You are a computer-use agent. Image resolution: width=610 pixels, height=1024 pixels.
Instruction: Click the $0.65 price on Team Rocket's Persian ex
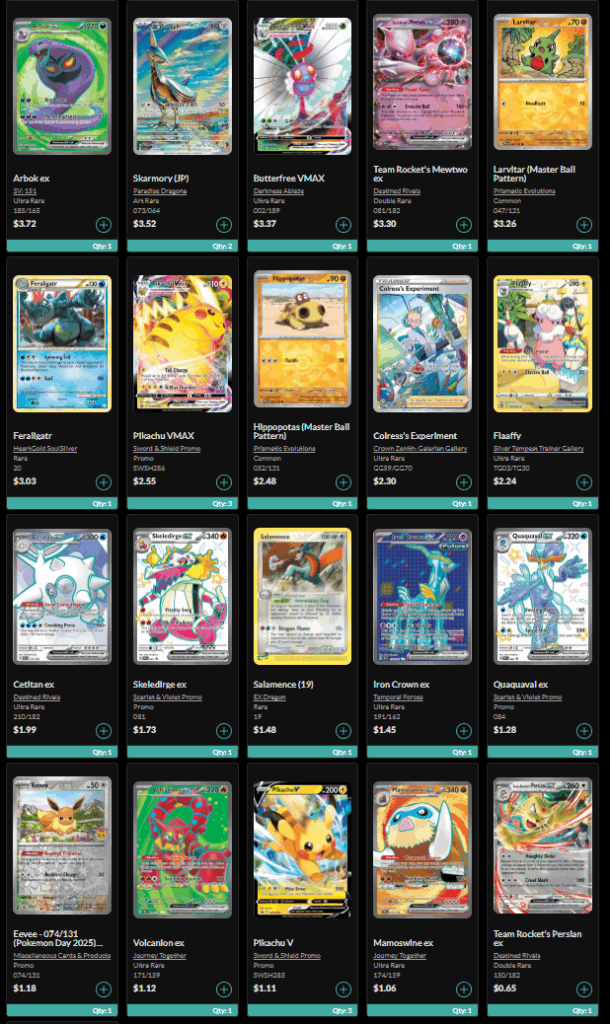point(505,988)
